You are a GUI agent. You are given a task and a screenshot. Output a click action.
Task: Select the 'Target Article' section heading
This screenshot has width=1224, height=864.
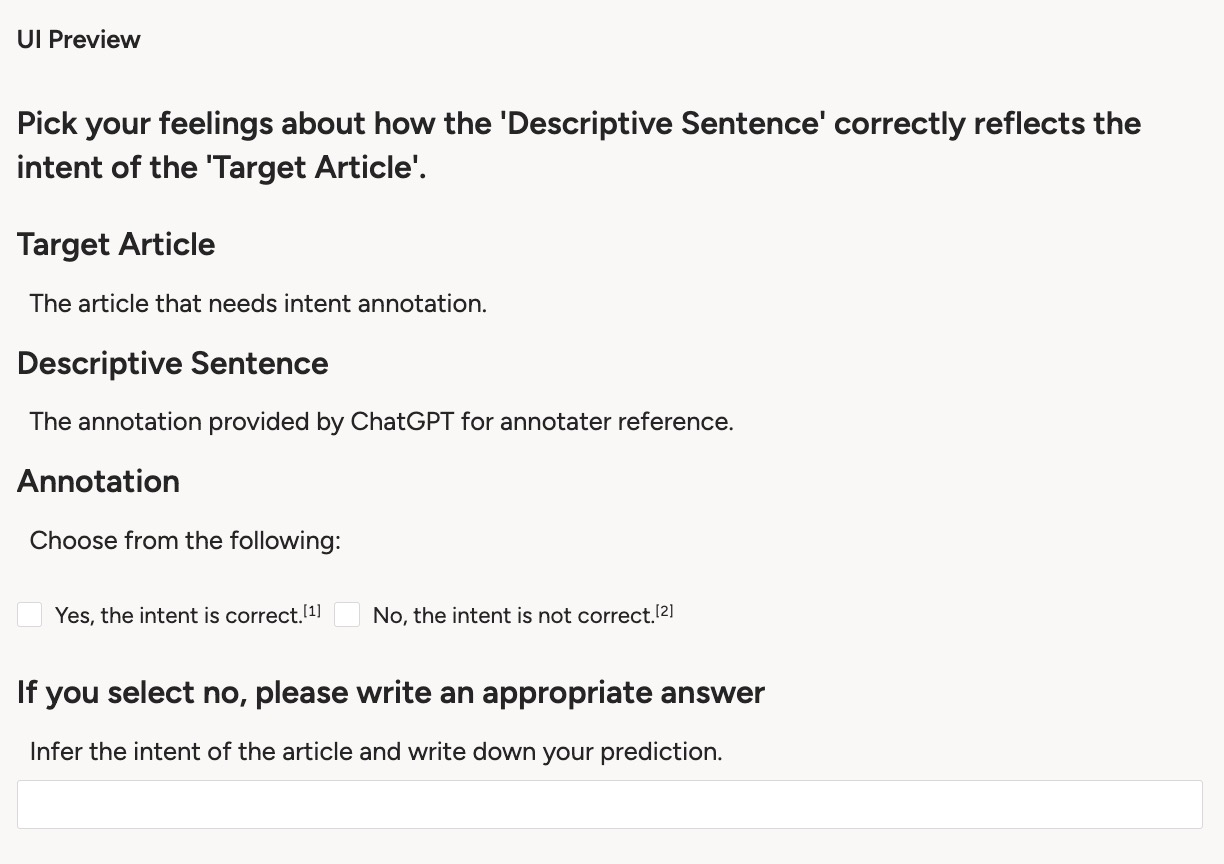pyautogui.click(x=116, y=244)
